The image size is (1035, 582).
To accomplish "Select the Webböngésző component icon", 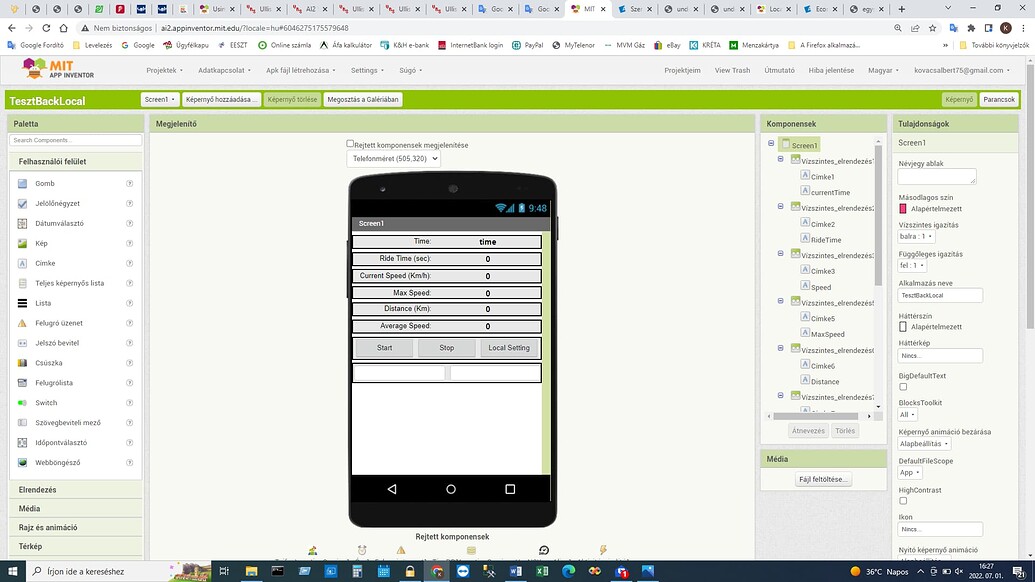I will pos(22,462).
